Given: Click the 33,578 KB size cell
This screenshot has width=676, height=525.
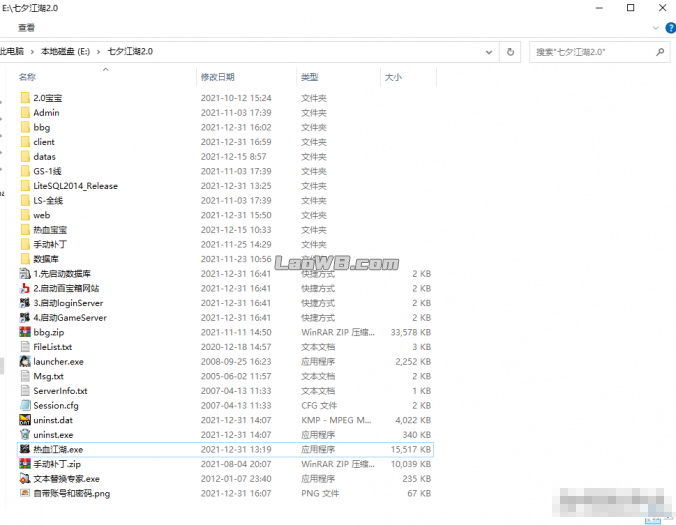Looking at the screenshot, I should [411, 332].
